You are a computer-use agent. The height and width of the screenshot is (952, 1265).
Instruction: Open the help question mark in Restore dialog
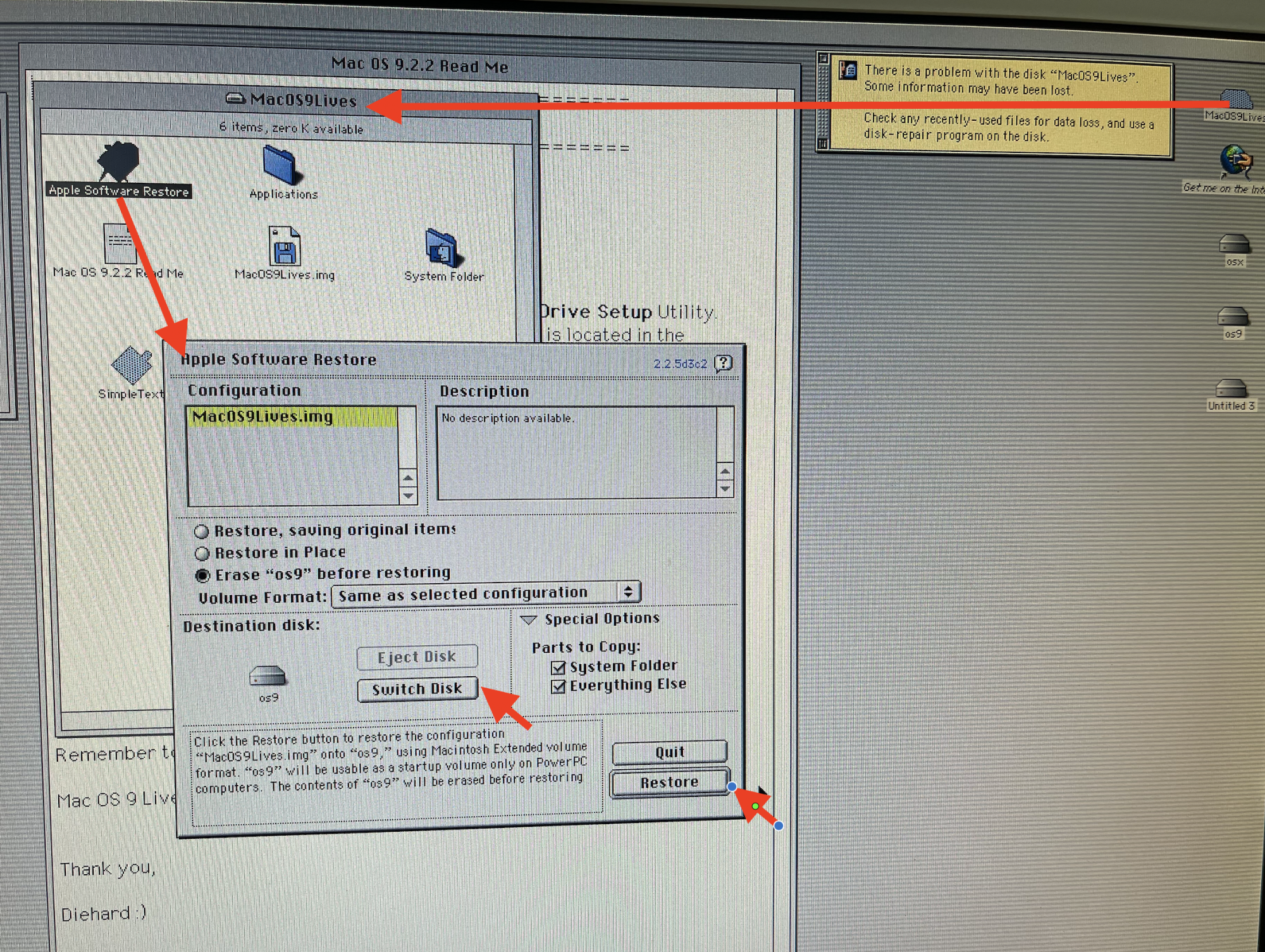pos(723,362)
